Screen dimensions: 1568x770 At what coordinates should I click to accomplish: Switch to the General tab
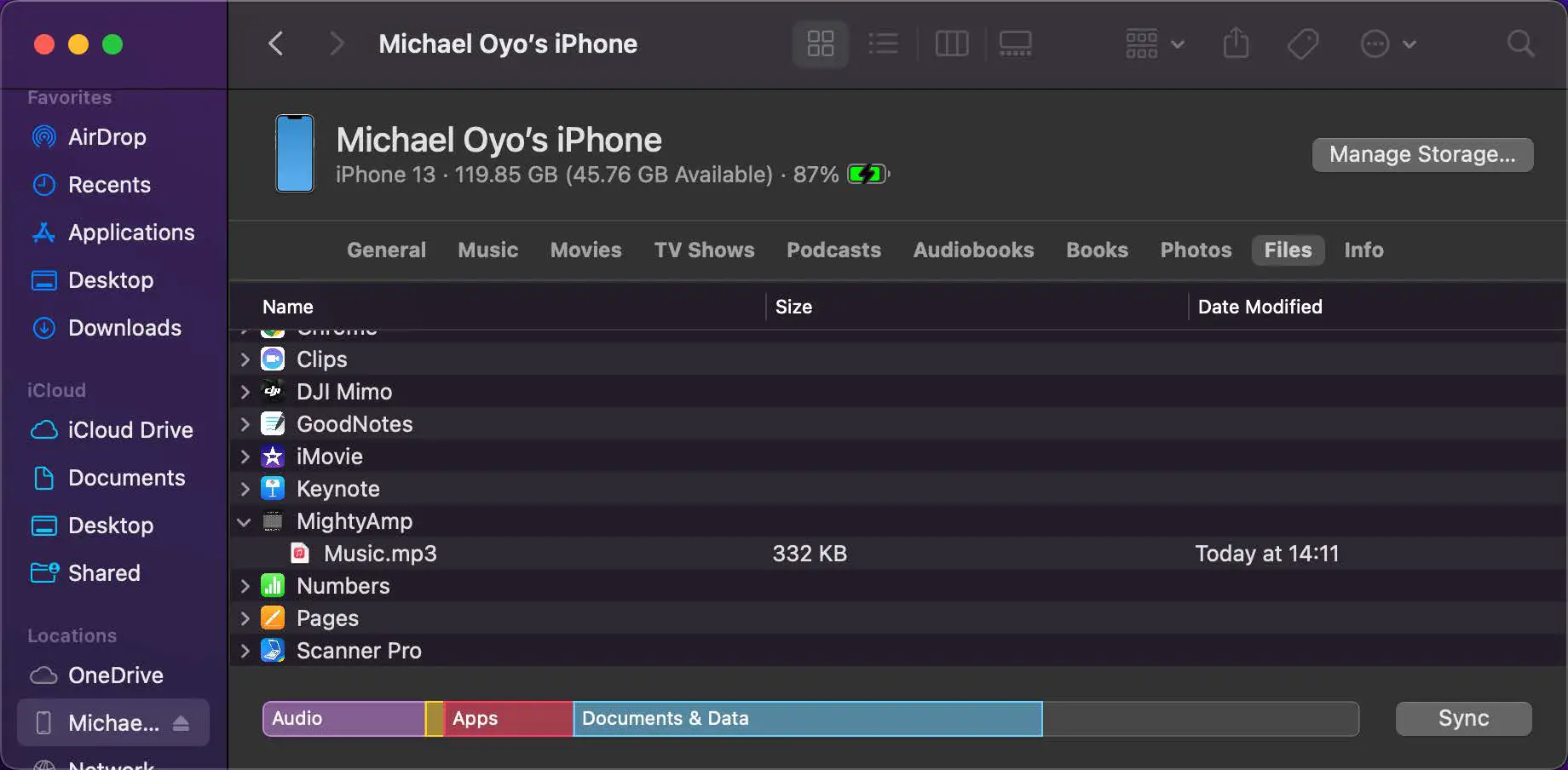[x=386, y=250]
